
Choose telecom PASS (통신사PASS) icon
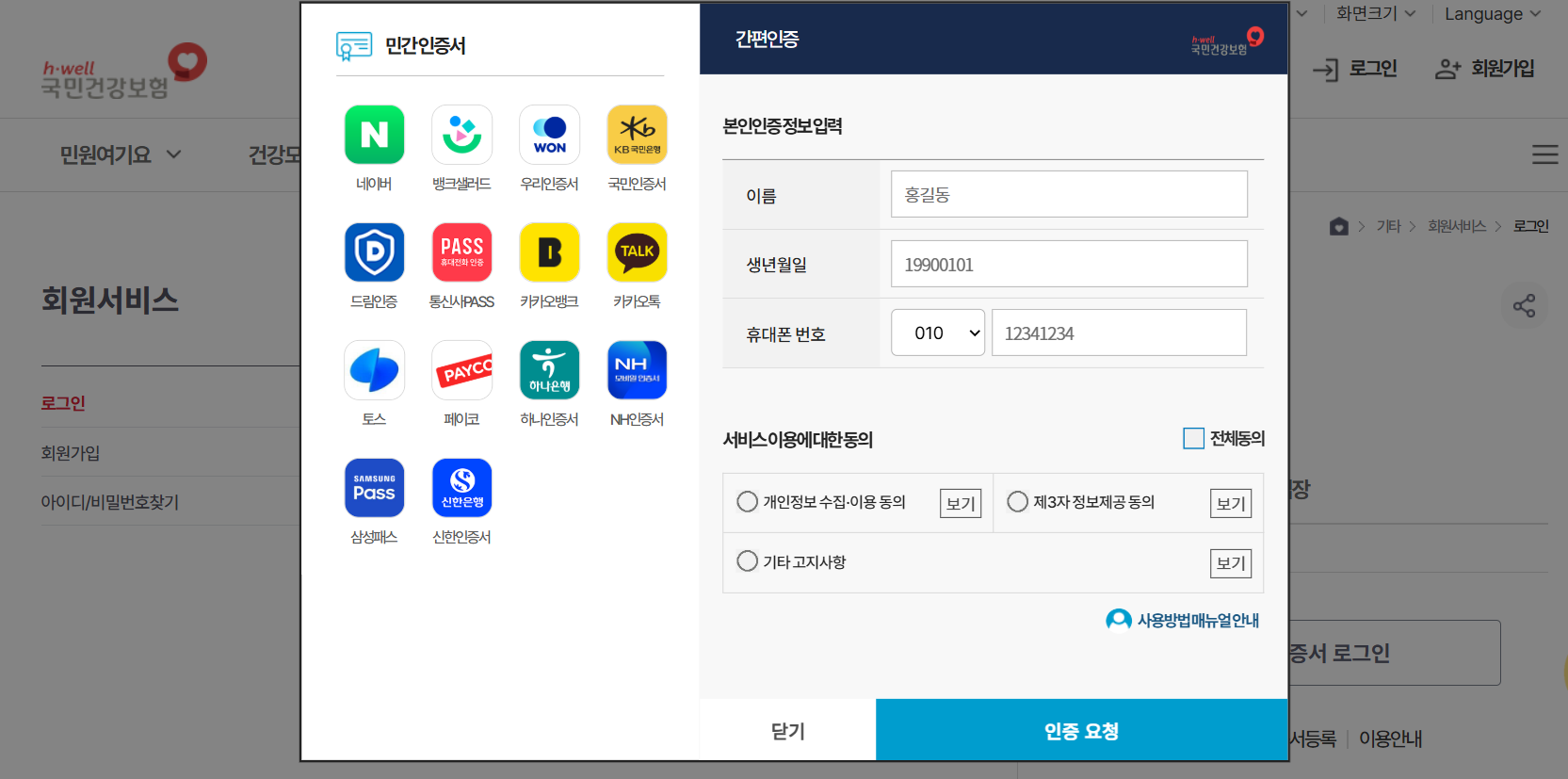(461, 252)
